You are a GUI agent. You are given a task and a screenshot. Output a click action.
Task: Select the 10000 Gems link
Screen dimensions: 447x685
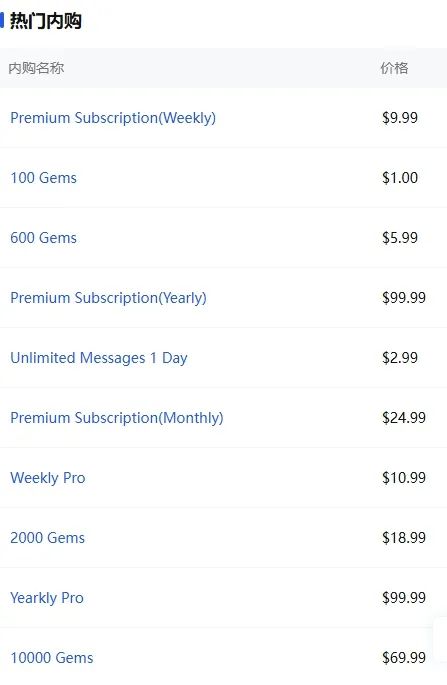tap(52, 657)
